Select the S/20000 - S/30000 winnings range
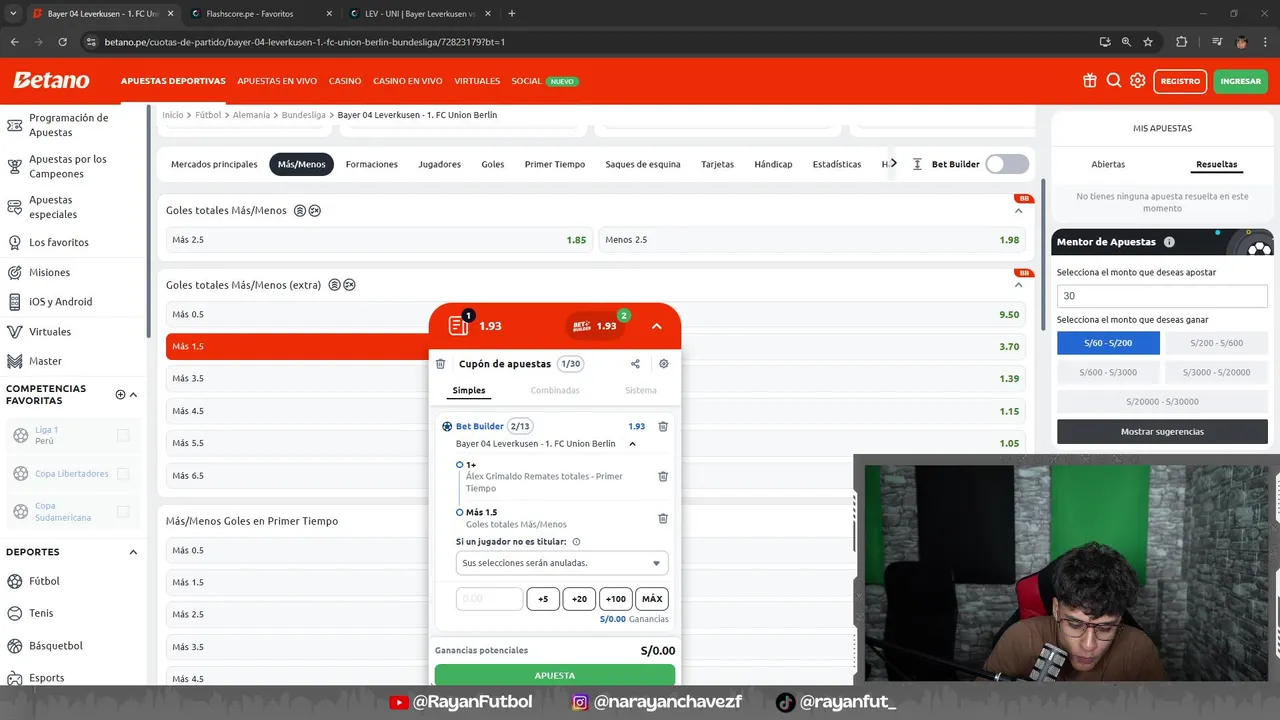 [1162, 401]
